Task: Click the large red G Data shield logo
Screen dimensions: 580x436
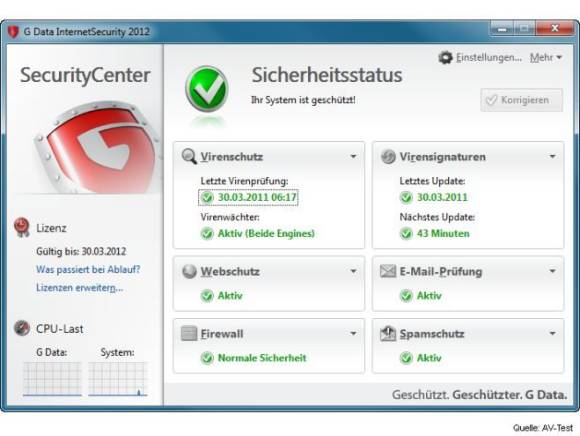Action: pos(99,148)
